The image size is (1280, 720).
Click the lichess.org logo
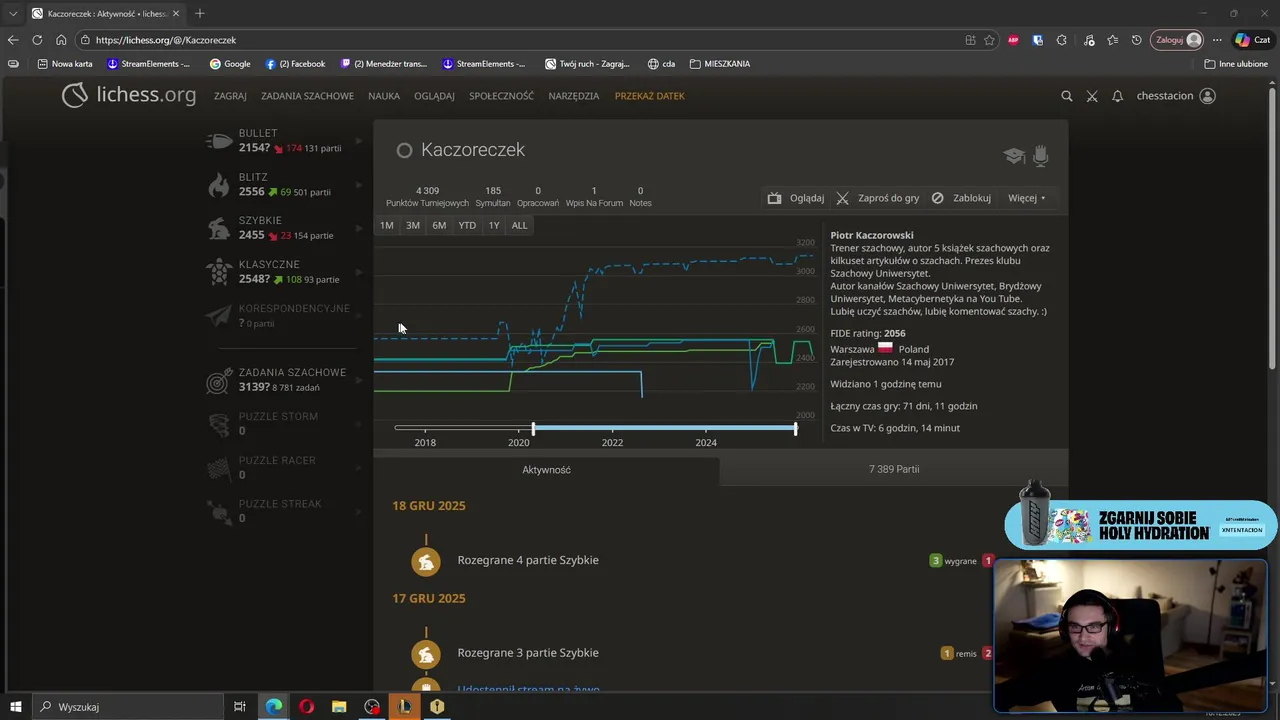(129, 95)
